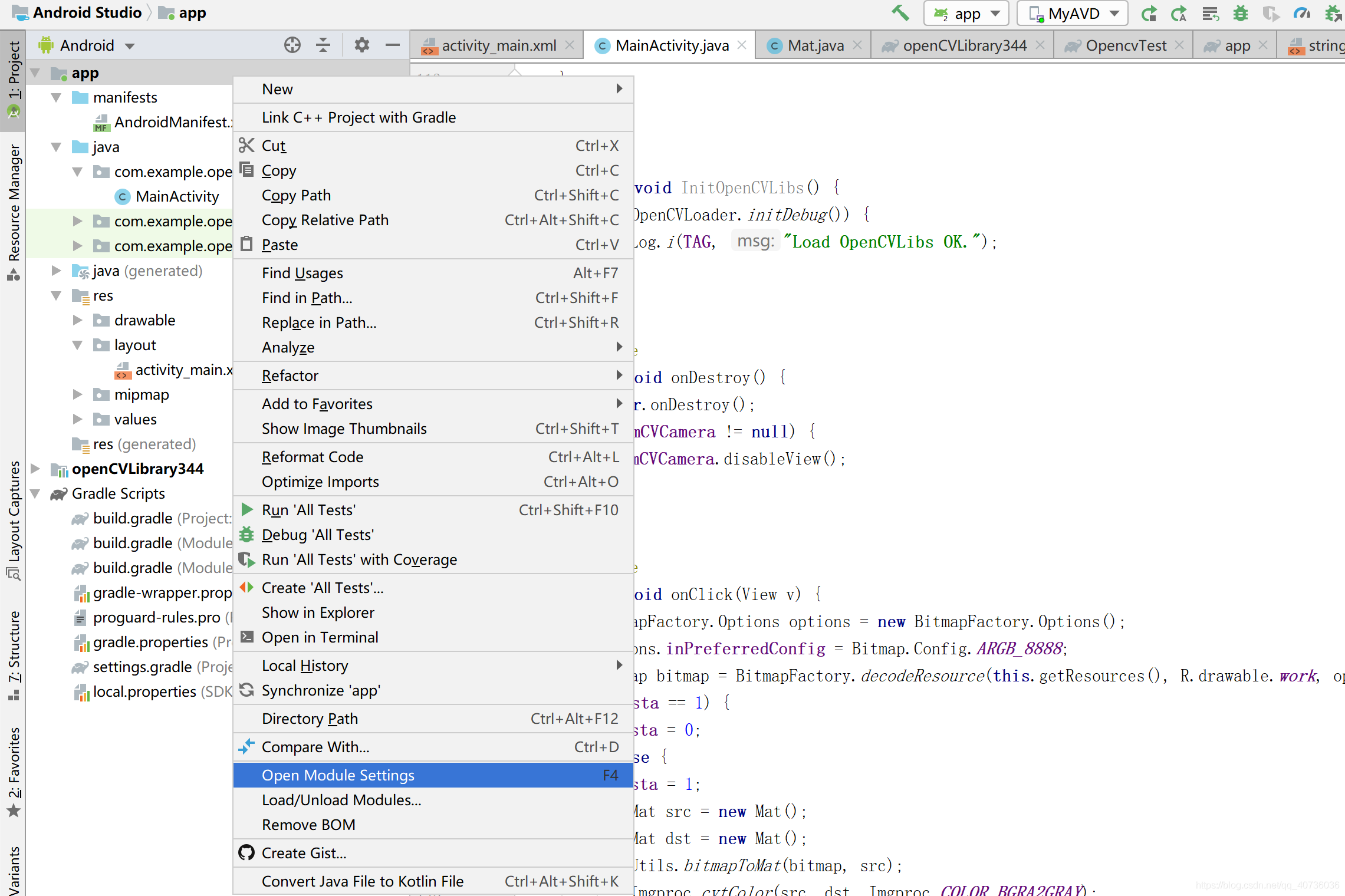This screenshot has height=896, width=1345.
Task: Select AndroidManifest file in tree
Action: click(163, 122)
